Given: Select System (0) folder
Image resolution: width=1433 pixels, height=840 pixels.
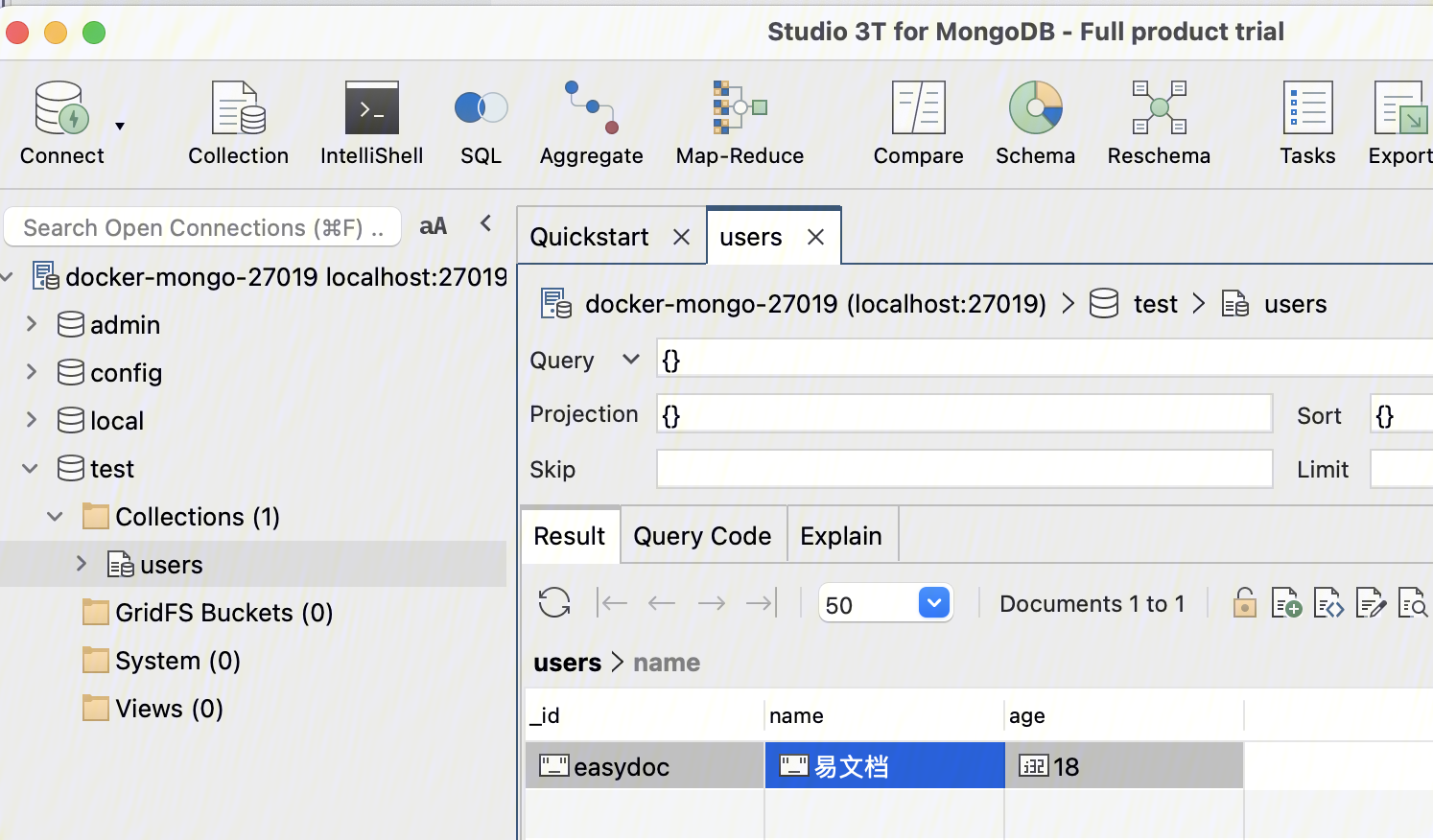Looking at the screenshot, I should coord(162,661).
